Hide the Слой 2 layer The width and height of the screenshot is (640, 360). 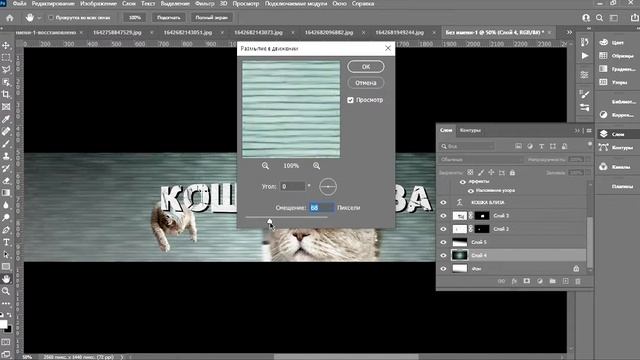click(x=443, y=229)
